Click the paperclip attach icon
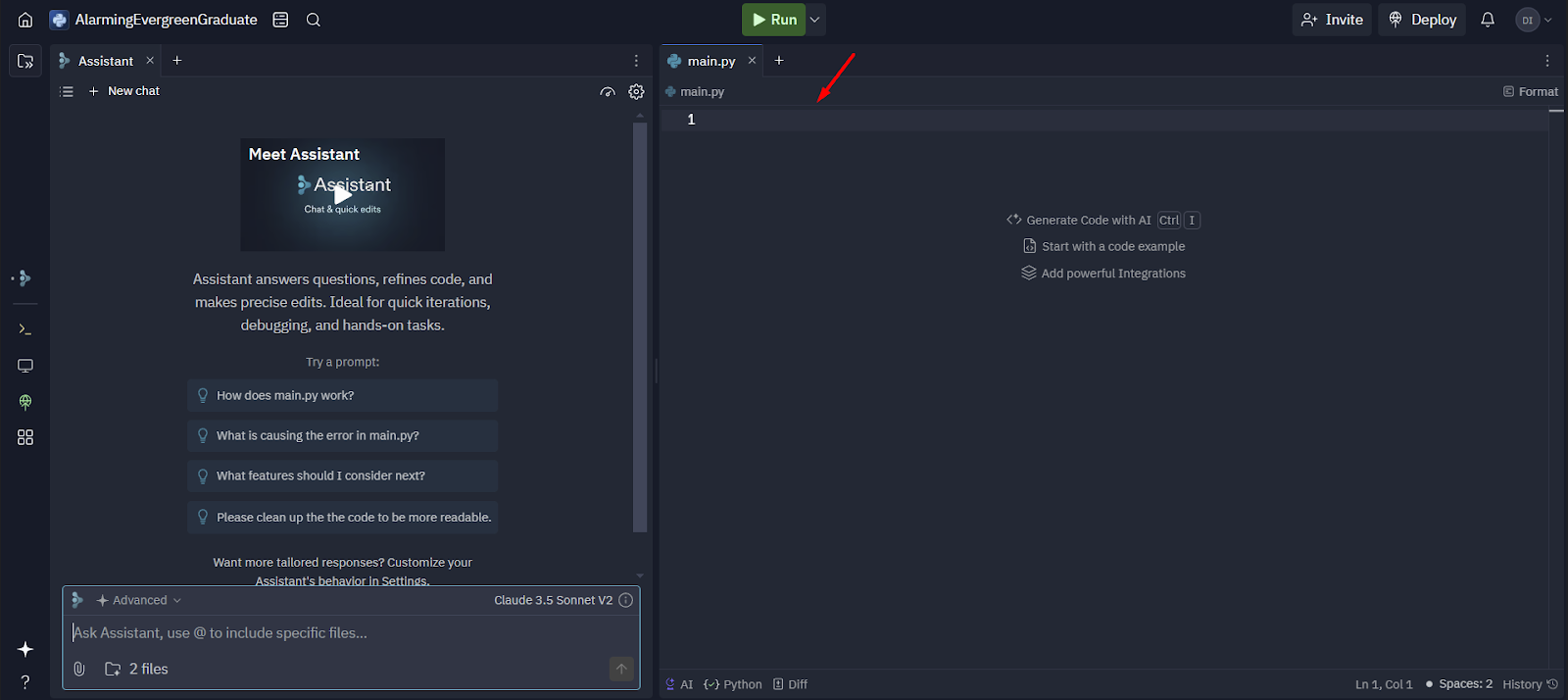The width and height of the screenshot is (1568, 700). (x=79, y=669)
